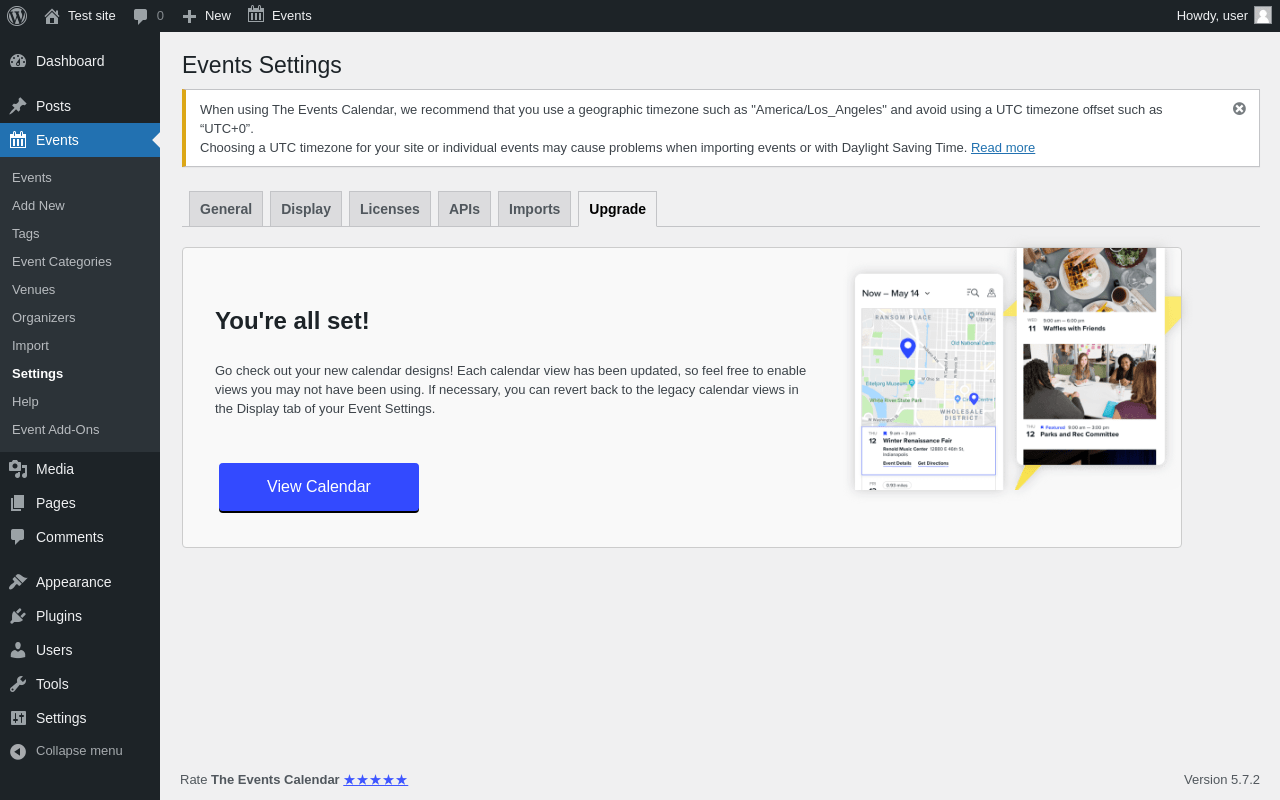Dismiss the timezone notice
The height and width of the screenshot is (800, 1280).
tap(1239, 109)
